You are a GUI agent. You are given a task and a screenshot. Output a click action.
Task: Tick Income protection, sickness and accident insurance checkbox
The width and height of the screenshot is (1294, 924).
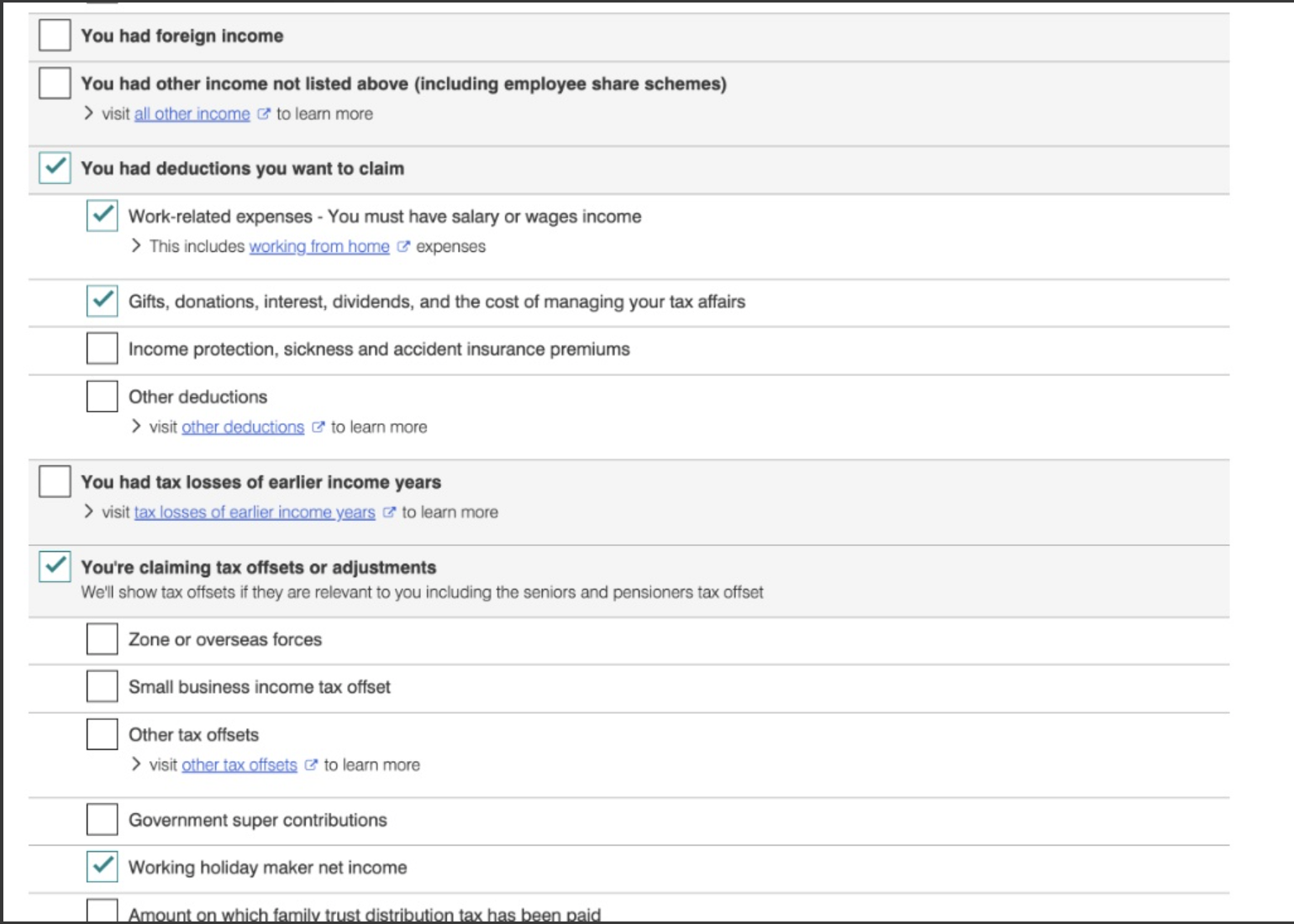tap(103, 349)
